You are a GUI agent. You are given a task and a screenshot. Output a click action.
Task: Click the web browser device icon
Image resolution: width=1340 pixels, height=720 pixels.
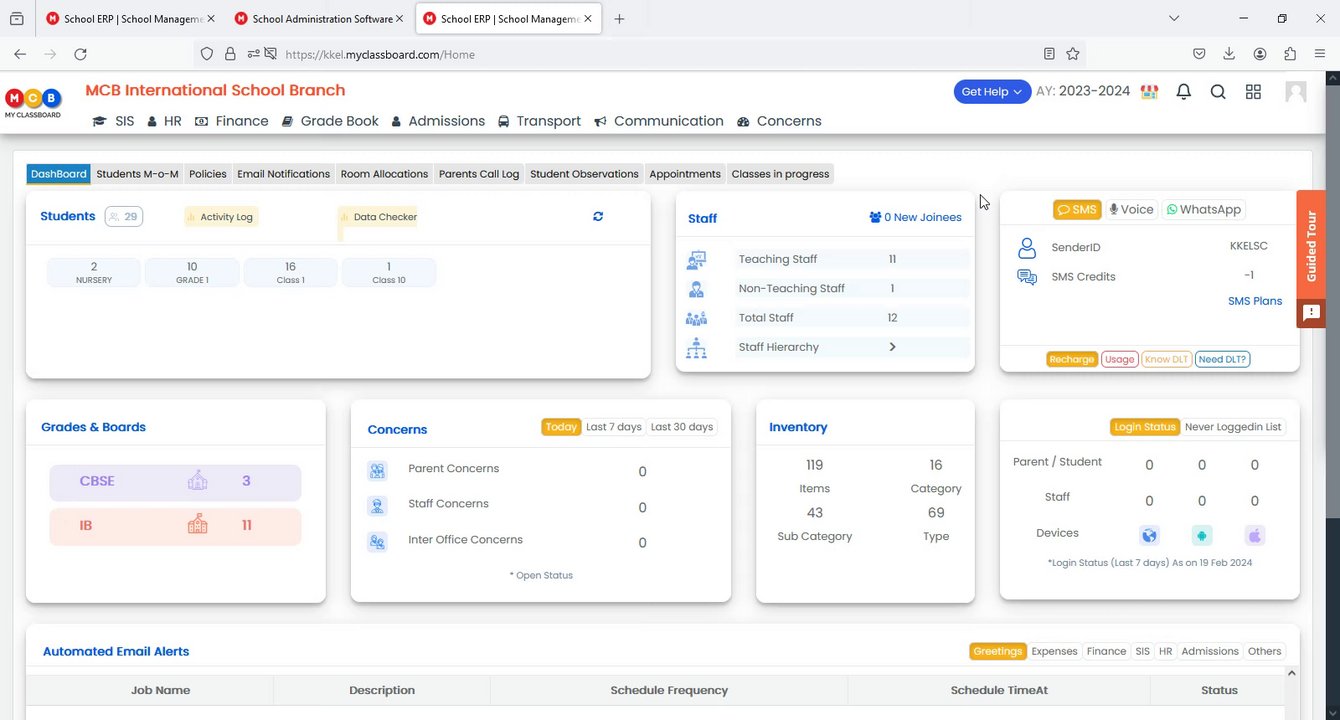click(1149, 535)
